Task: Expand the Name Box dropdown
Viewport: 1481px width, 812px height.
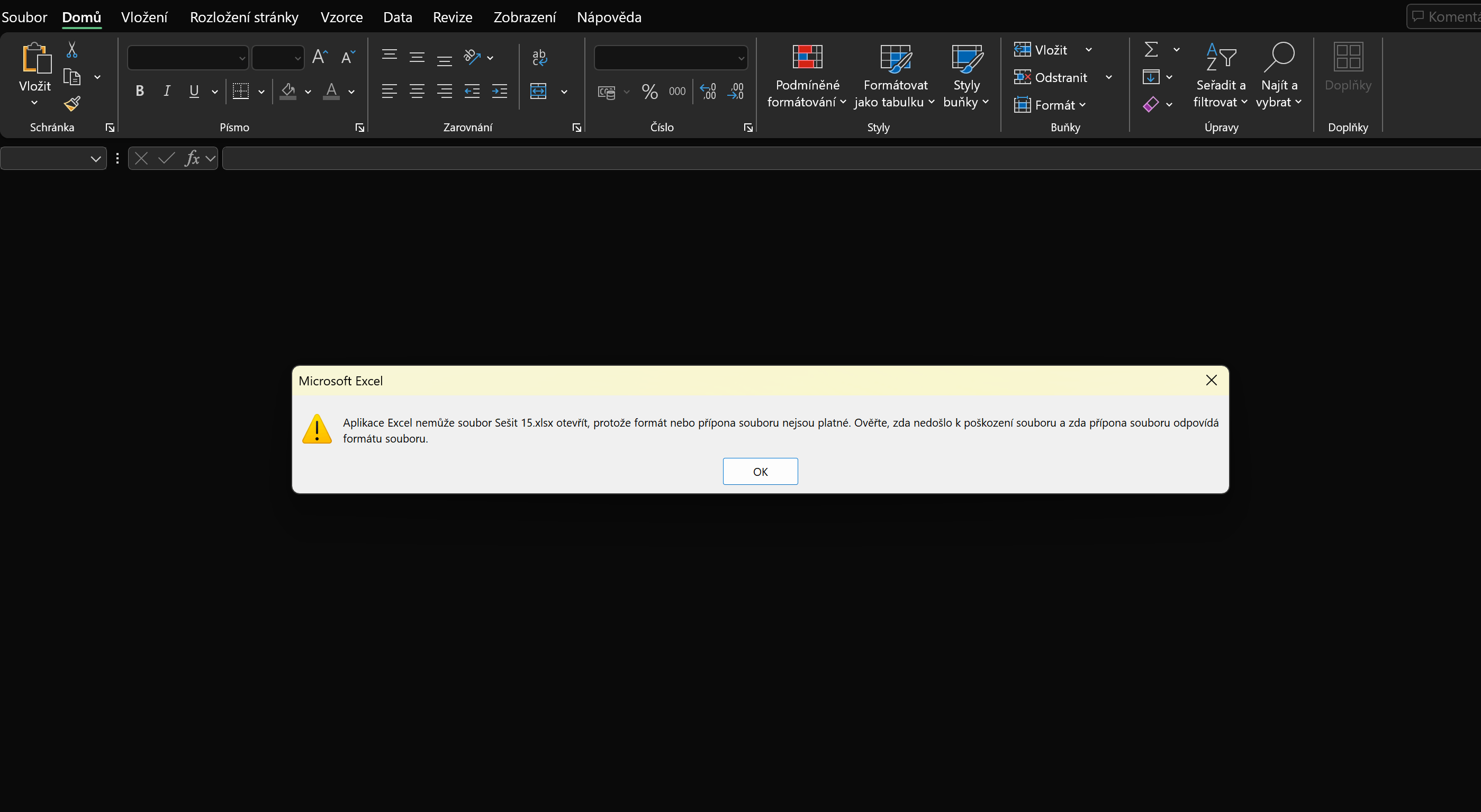Action: (95, 159)
